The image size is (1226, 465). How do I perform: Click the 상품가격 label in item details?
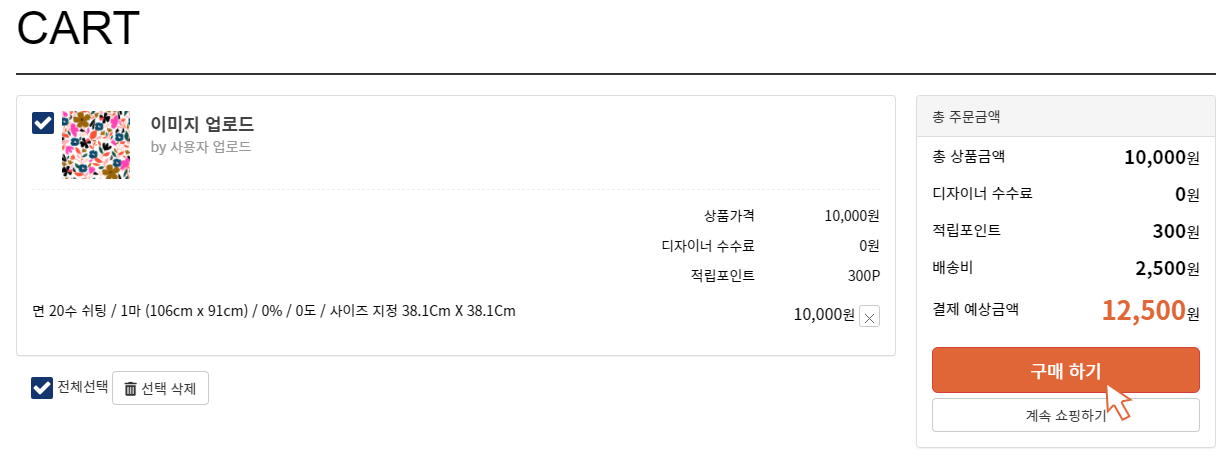click(x=729, y=215)
